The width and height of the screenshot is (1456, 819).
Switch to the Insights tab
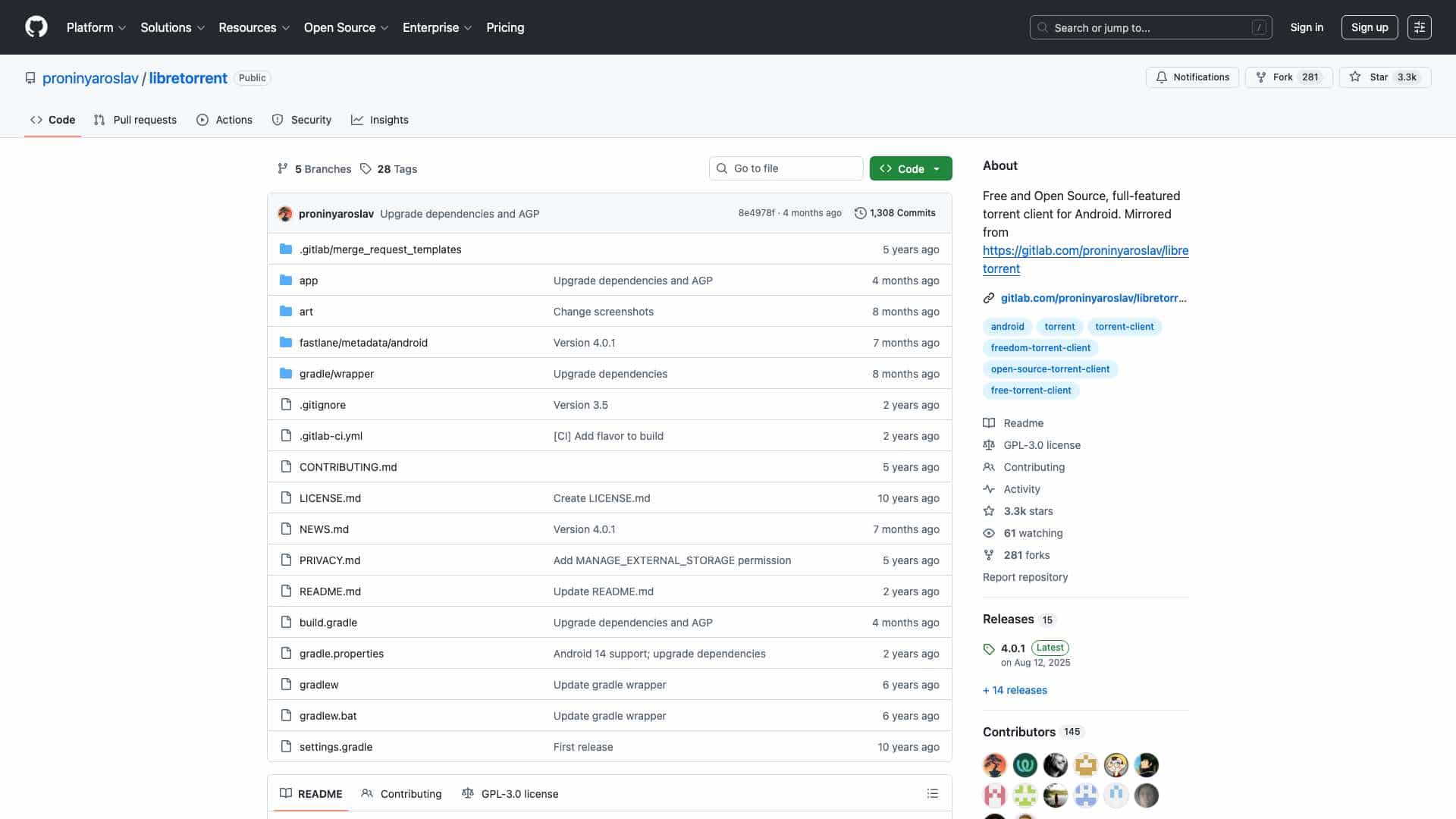(380, 120)
